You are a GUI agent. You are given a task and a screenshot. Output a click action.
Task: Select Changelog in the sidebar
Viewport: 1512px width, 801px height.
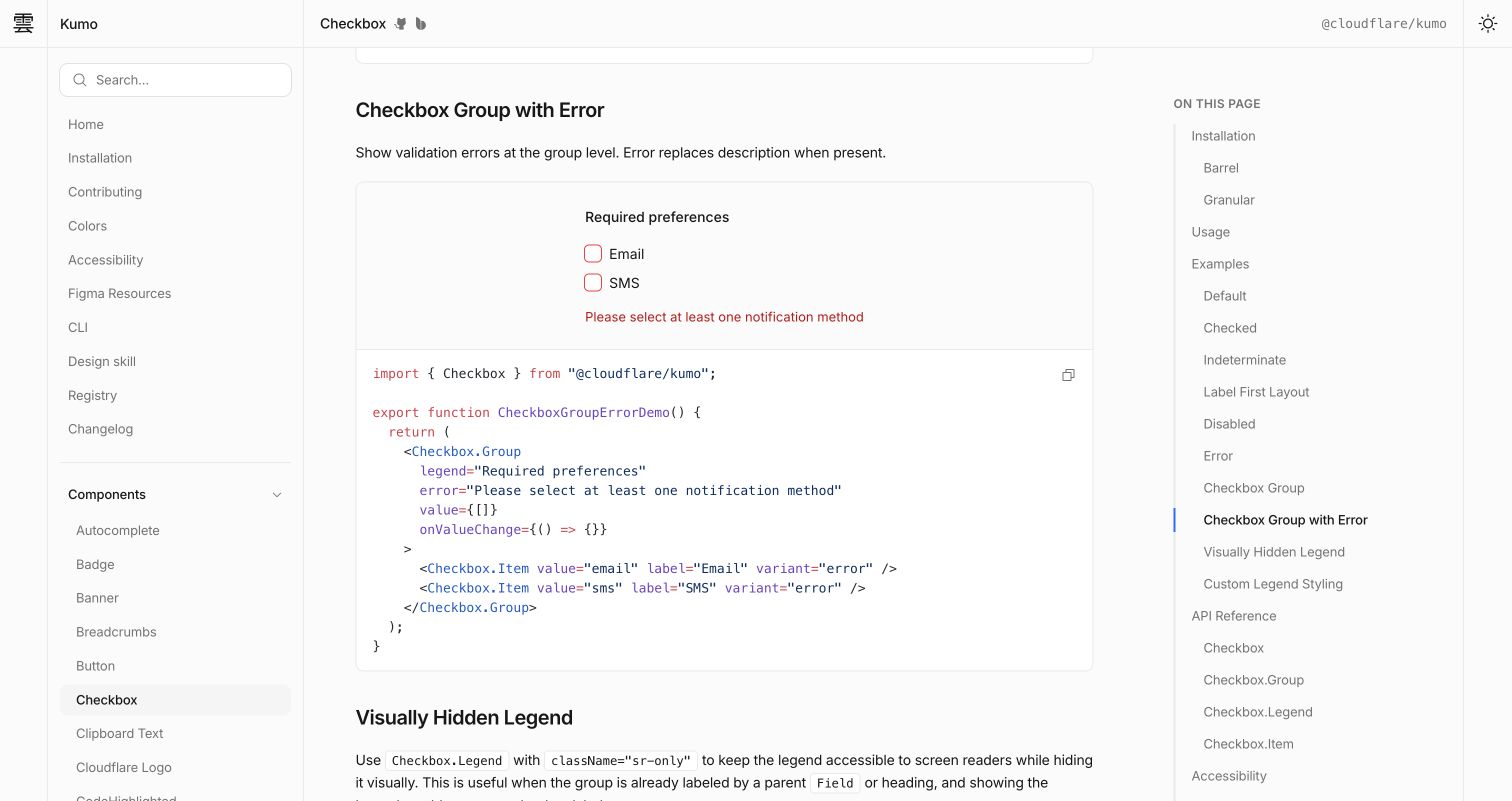(x=100, y=429)
